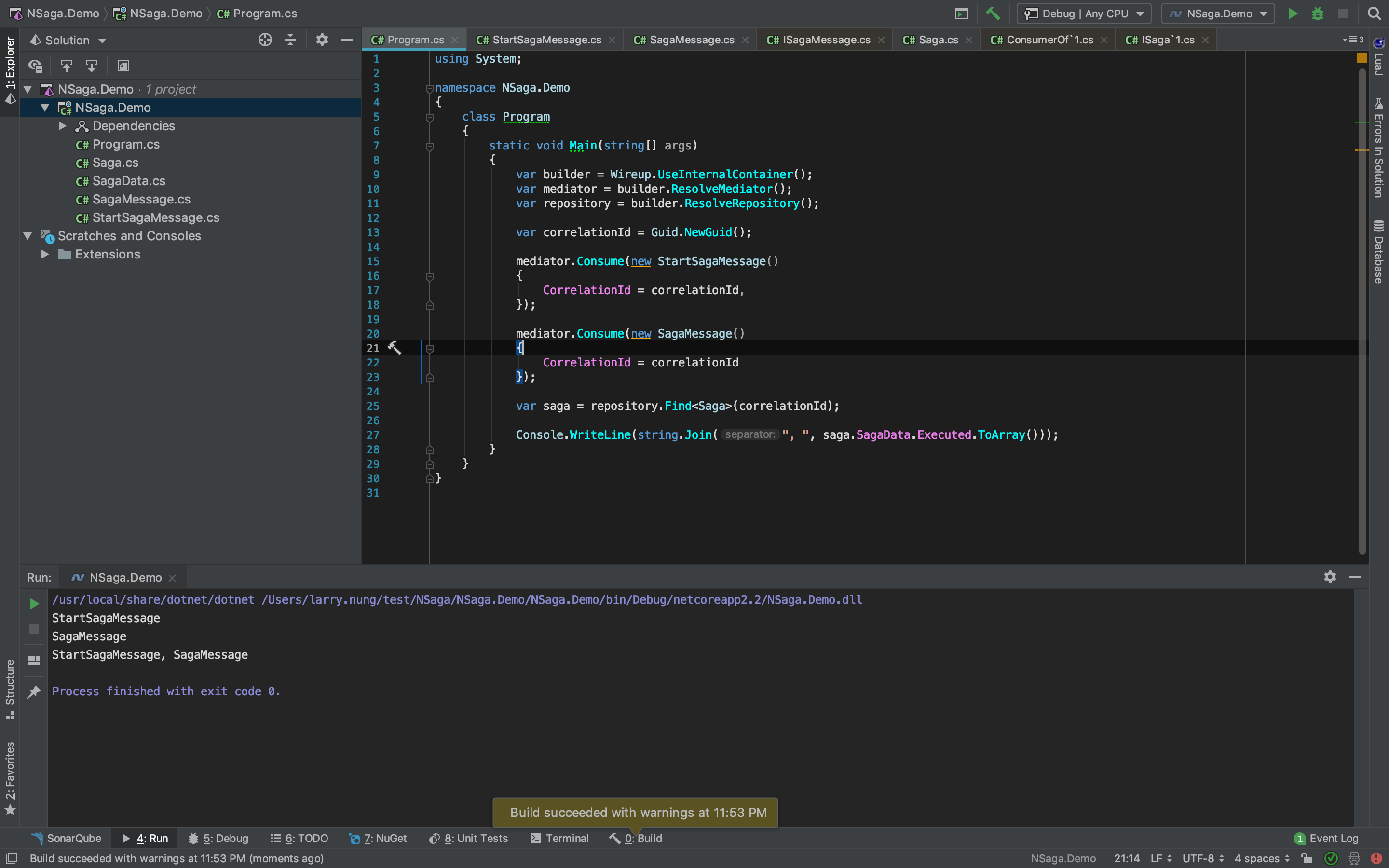Open Search Everywhere magnifier icon
1389x868 pixels.
(x=1374, y=13)
